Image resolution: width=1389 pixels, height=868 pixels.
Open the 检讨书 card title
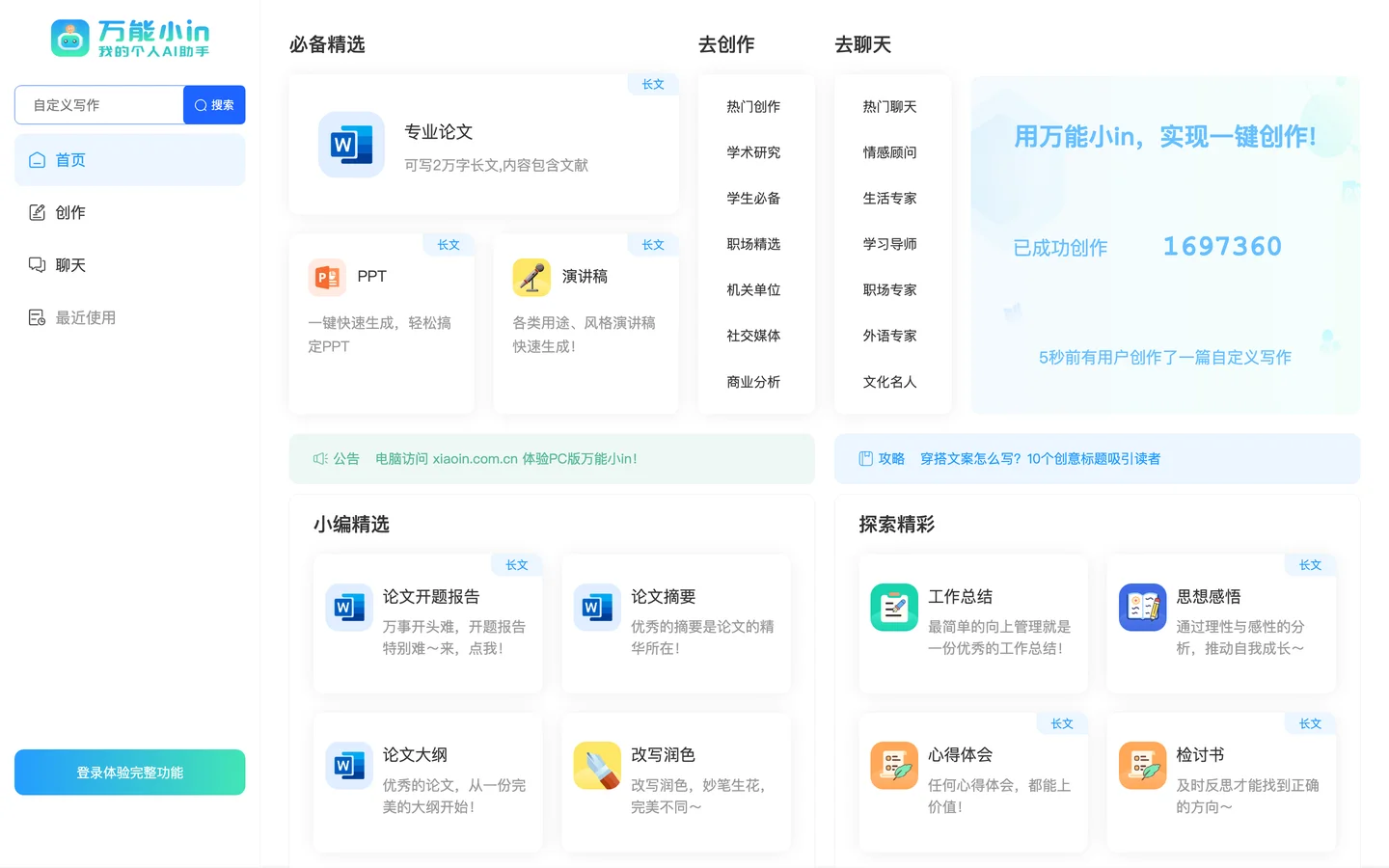(1200, 755)
